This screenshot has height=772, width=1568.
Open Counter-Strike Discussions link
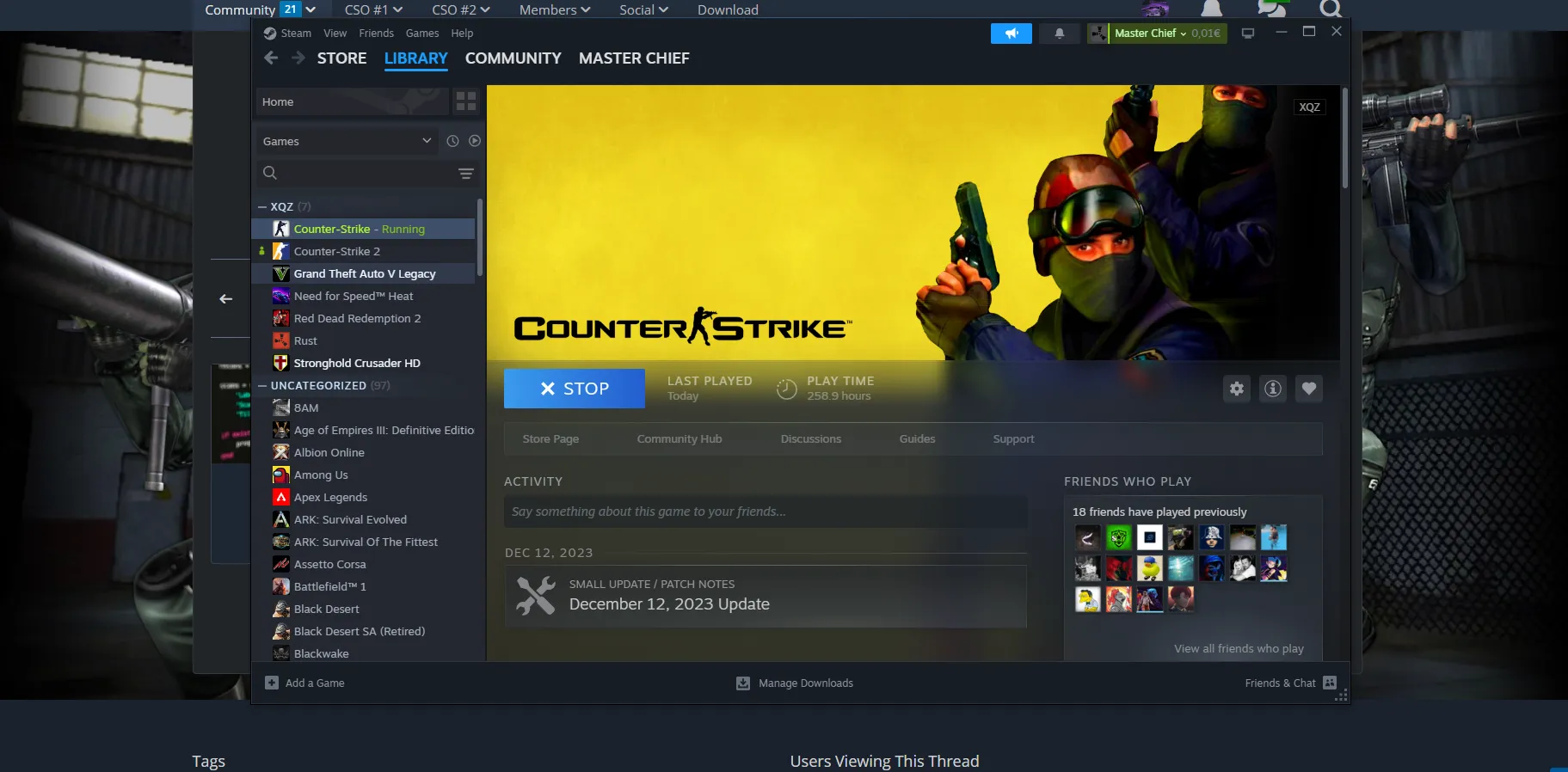point(811,439)
